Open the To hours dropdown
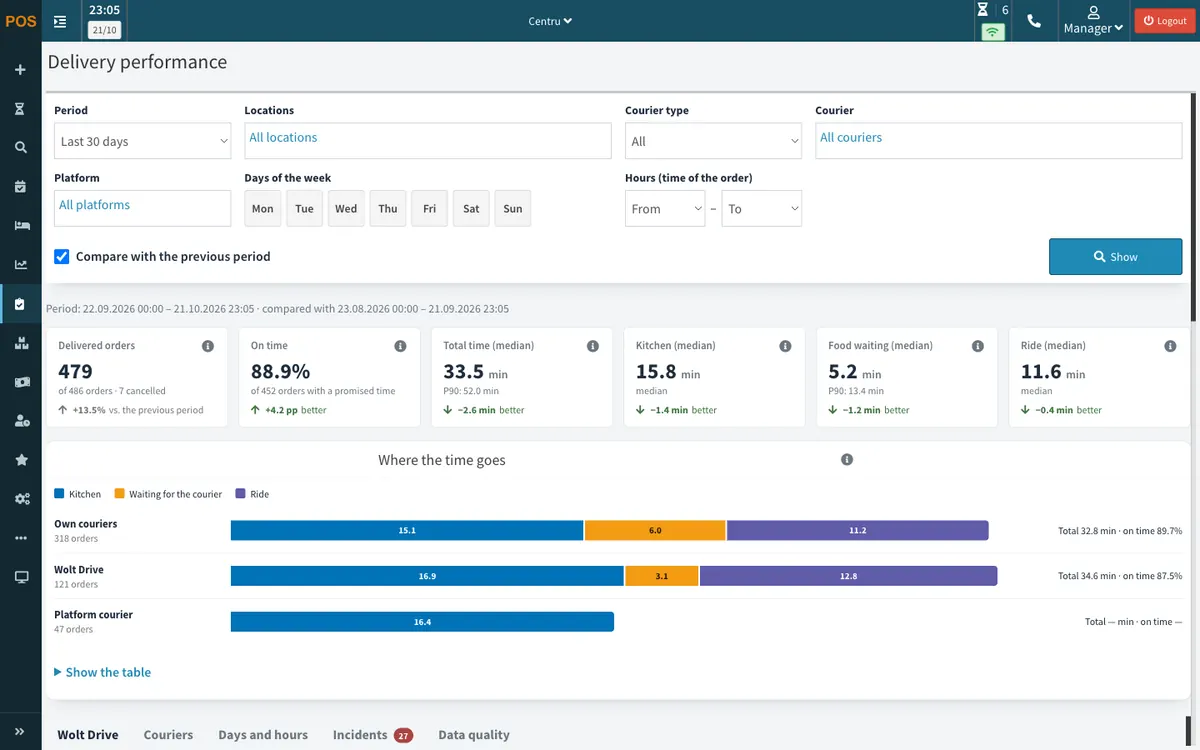Image resolution: width=1200 pixels, height=750 pixels. point(762,208)
